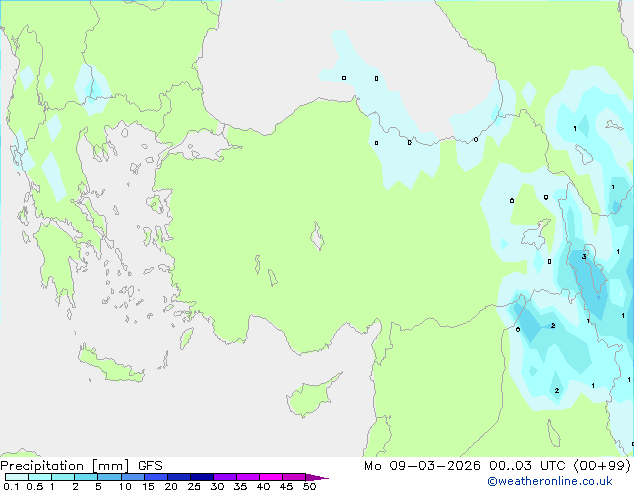
Task: Click the 40–45 mm magenta legend swatch
Action: [271, 477]
